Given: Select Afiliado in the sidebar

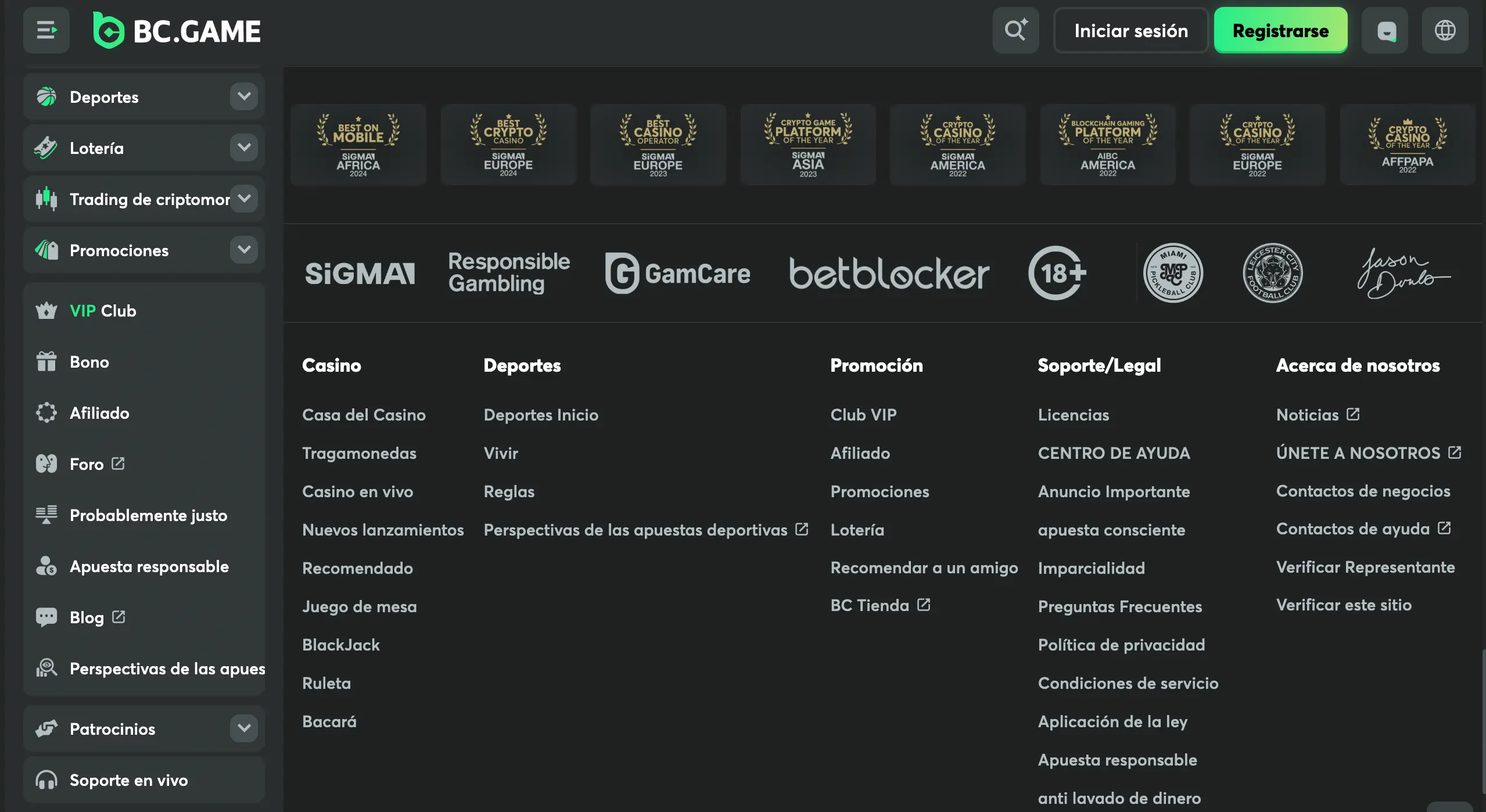Looking at the screenshot, I should pyautogui.click(x=144, y=412).
